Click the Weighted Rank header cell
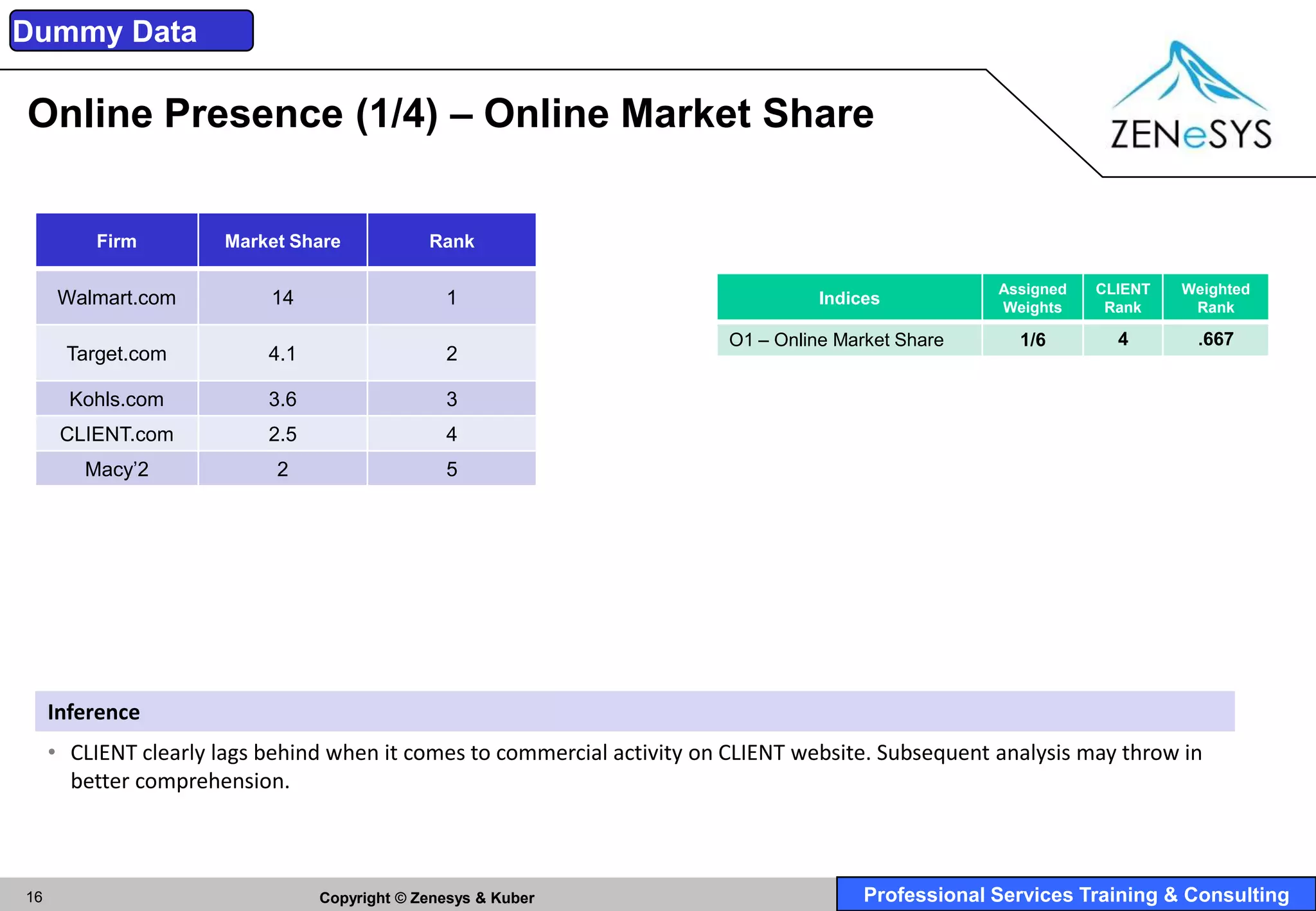Viewport: 1316px width, 911px height. (x=1215, y=297)
